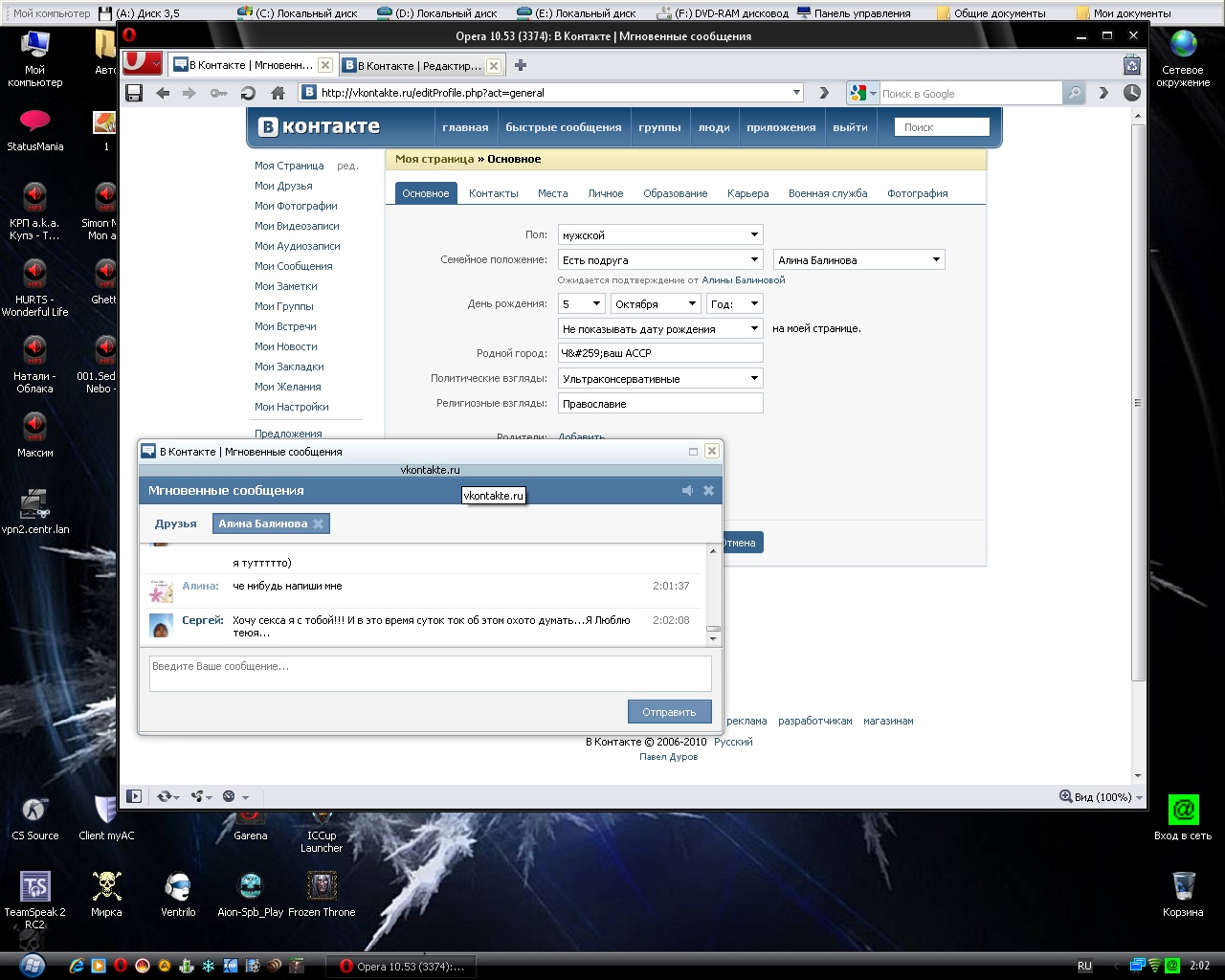Open CS Source desktop shortcut
The image size is (1225, 980).
point(35,819)
